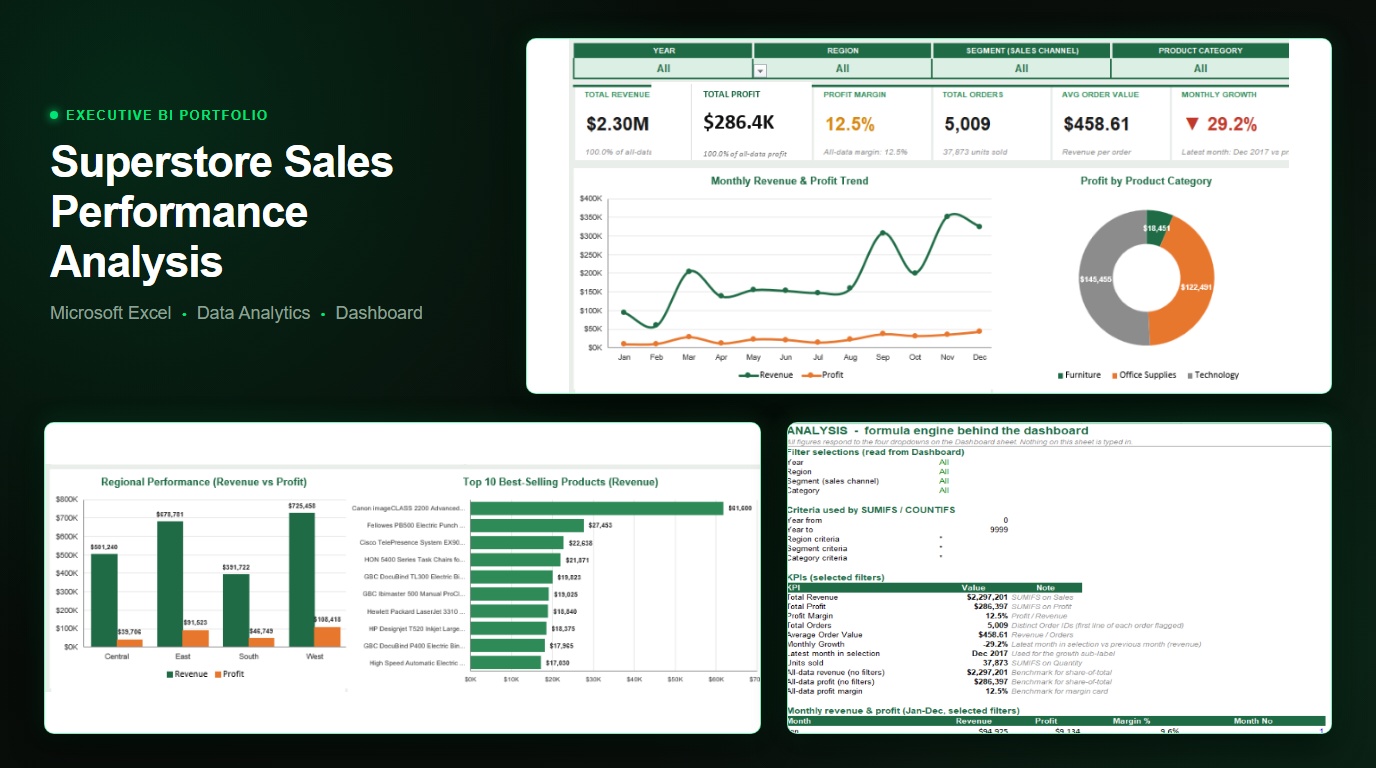This screenshot has width=1376, height=768.
Task: Click the Average Order Value row label in Analysis
Action: 825,635
